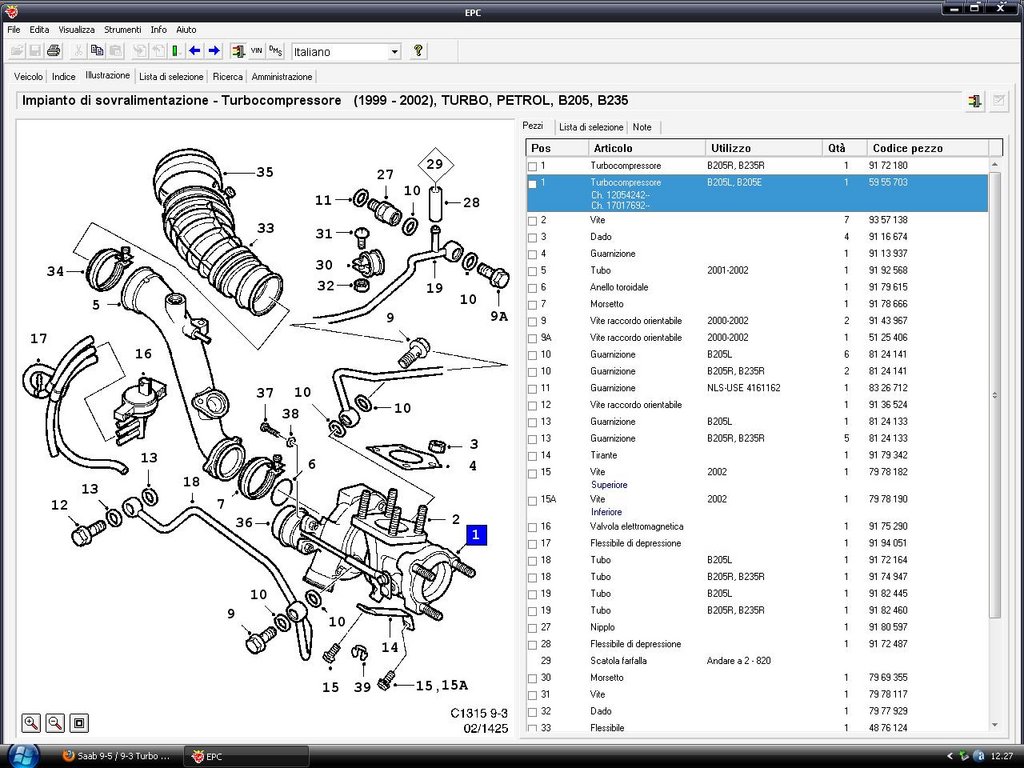Click the yellow question mark help icon
This screenshot has height=768, width=1024.
pyautogui.click(x=418, y=51)
